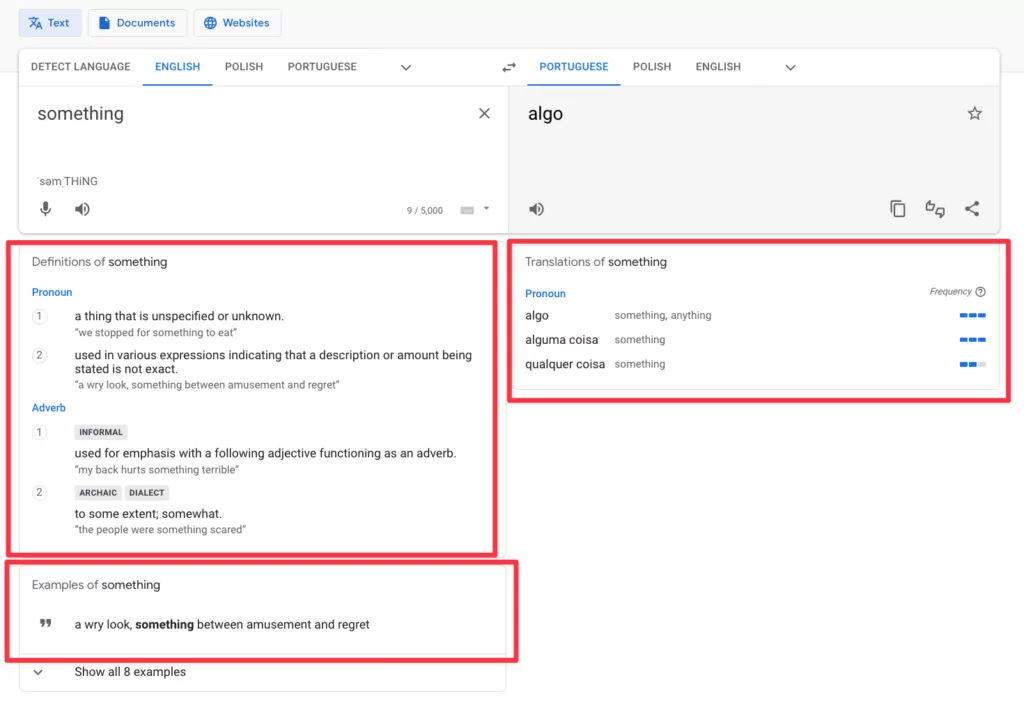Click 'Examples of something' heading
Viewport: 1024px width, 701px height.
96,585
